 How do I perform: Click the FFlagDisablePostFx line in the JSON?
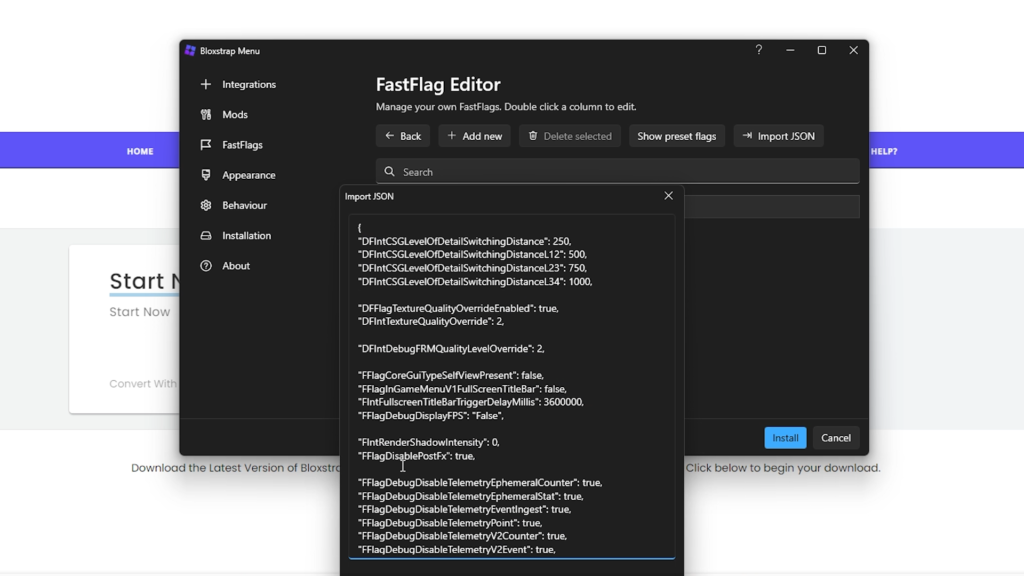[x=417, y=456]
